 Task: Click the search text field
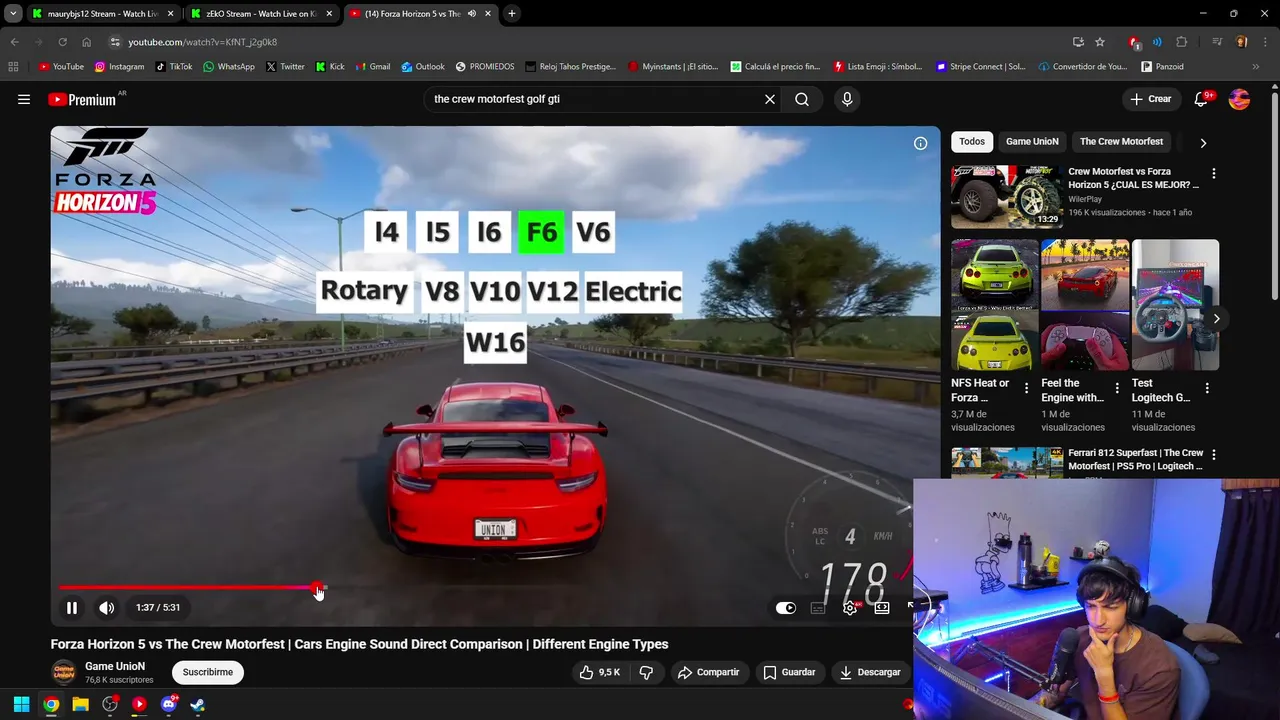point(595,99)
